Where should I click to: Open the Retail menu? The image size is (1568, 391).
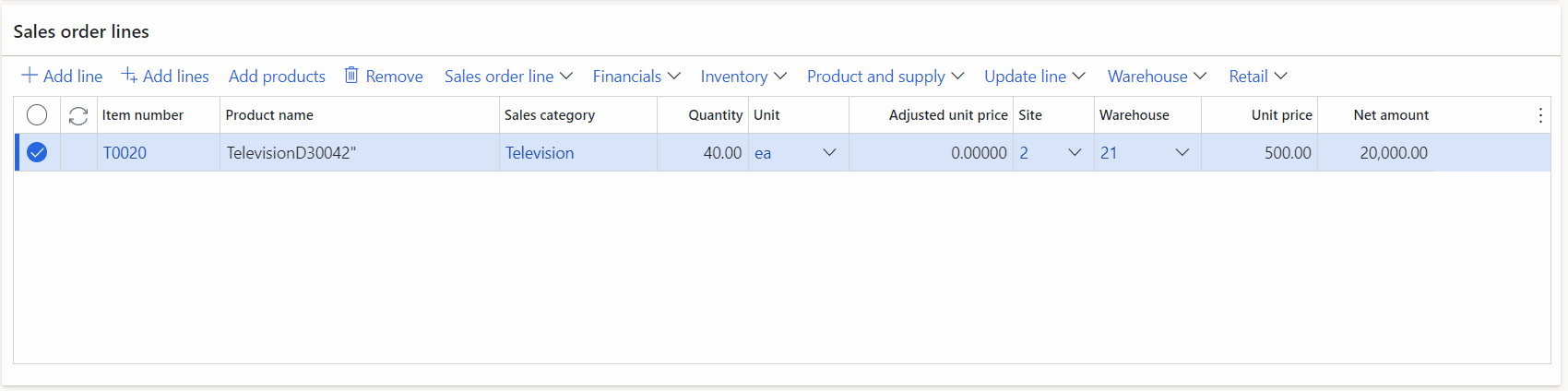(1257, 77)
